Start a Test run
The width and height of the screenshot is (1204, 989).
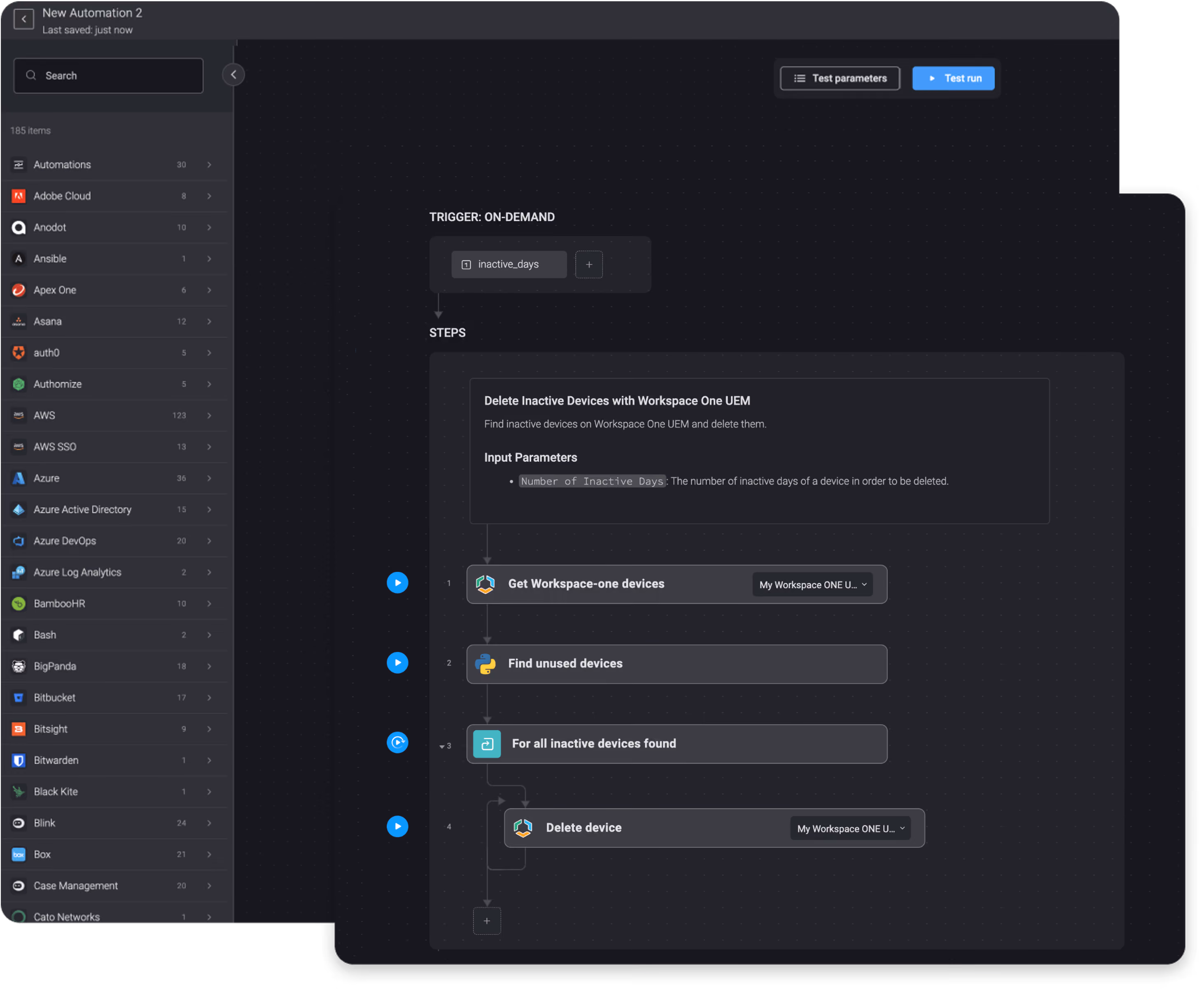[953, 79]
